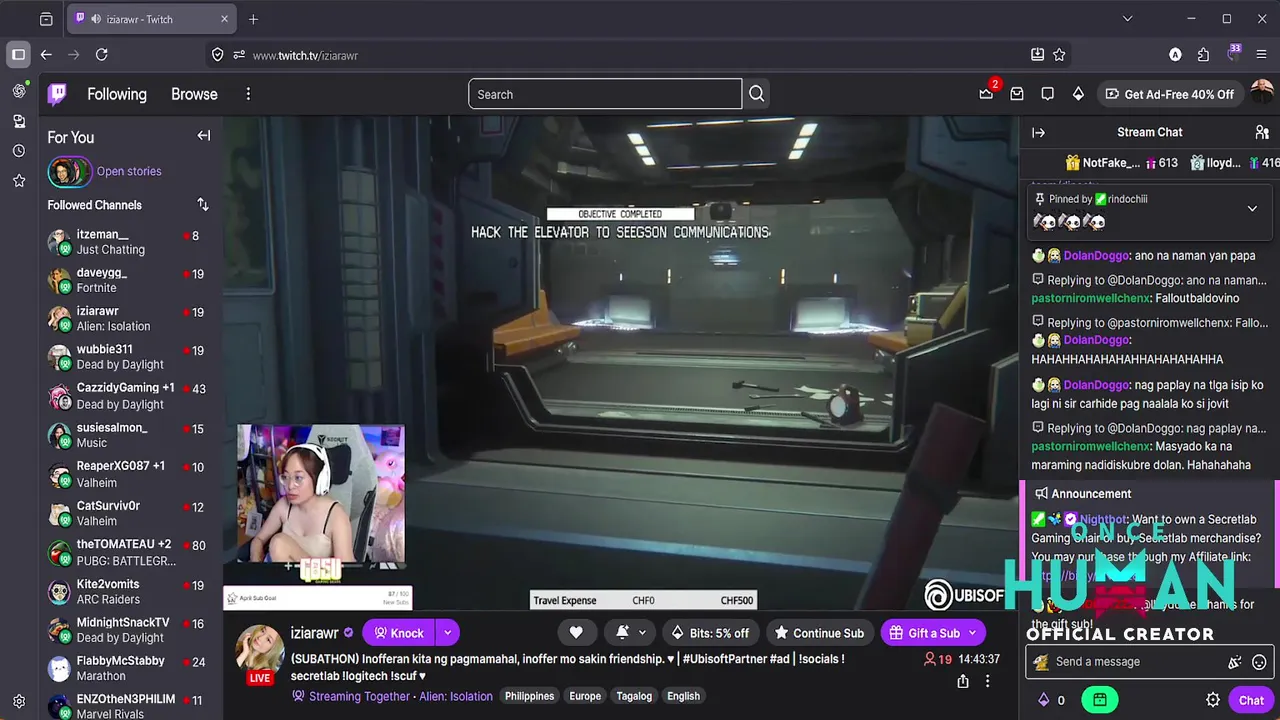
Task: Open the browser tab list dropdown
Action: [x=1127, y=19]
